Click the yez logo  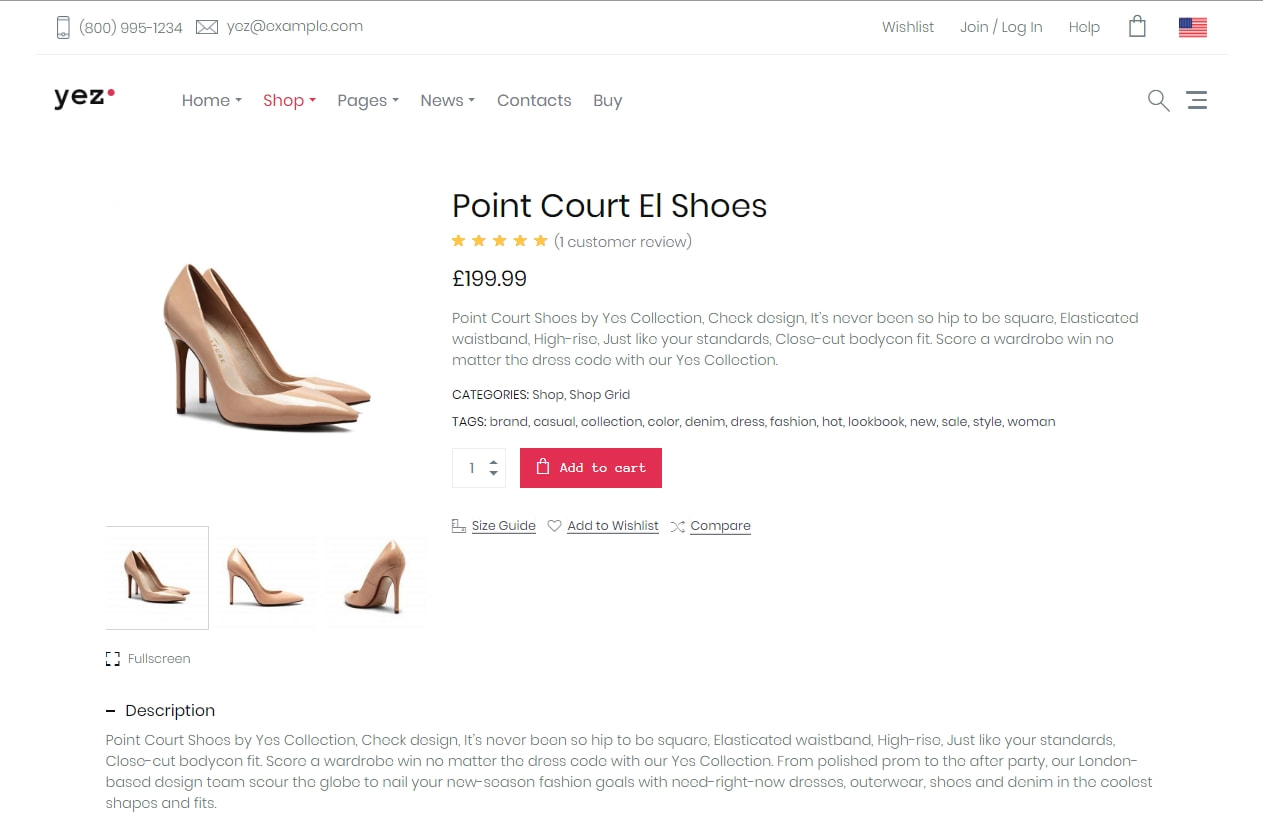click(x=84, y=97)
